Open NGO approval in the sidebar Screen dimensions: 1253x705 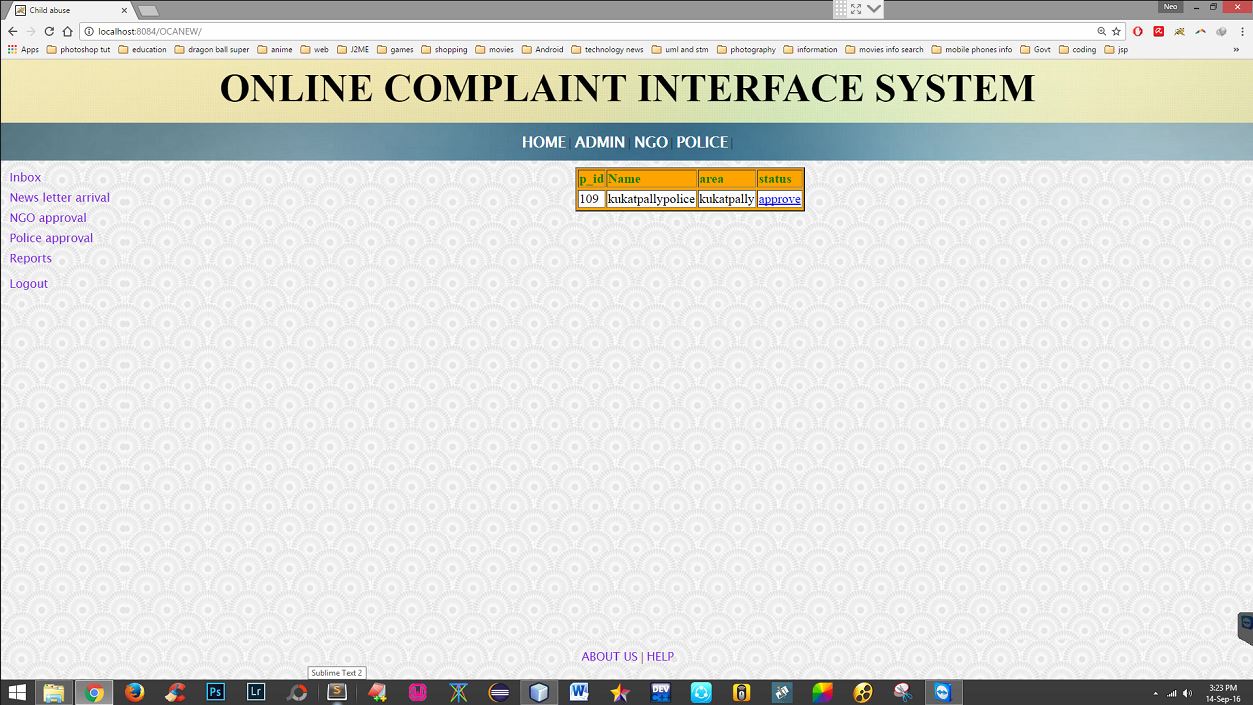point(48,217)
